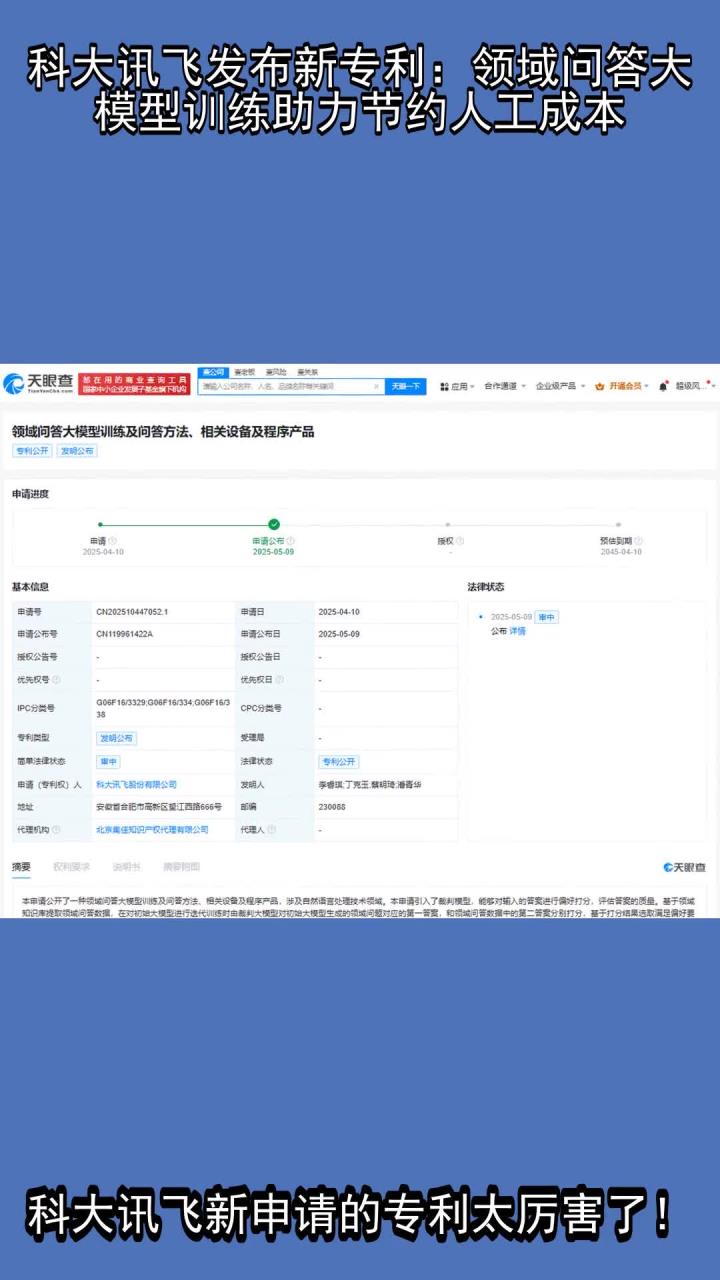Image resolution: width=720 pixels, height=1280 pixels.
Task: Click the 详情 link under 法律状态
Action: [518, 632]
